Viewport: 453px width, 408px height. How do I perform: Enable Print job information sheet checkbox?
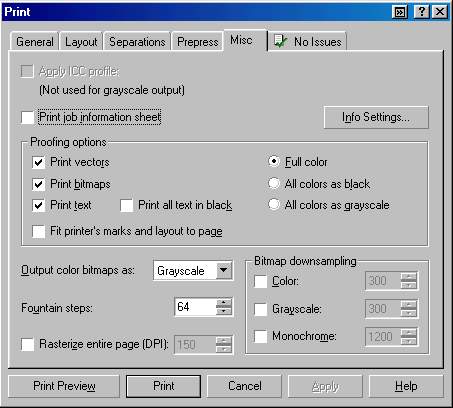pos(27,117)
